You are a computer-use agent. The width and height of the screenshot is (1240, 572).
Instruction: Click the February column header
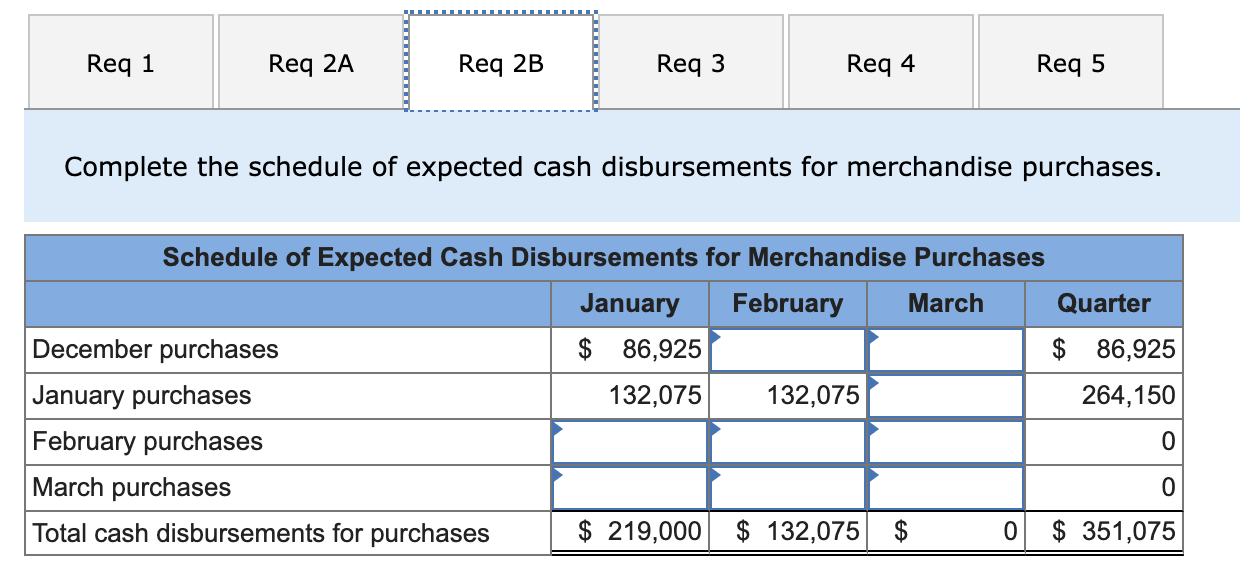tap(788, 303)
